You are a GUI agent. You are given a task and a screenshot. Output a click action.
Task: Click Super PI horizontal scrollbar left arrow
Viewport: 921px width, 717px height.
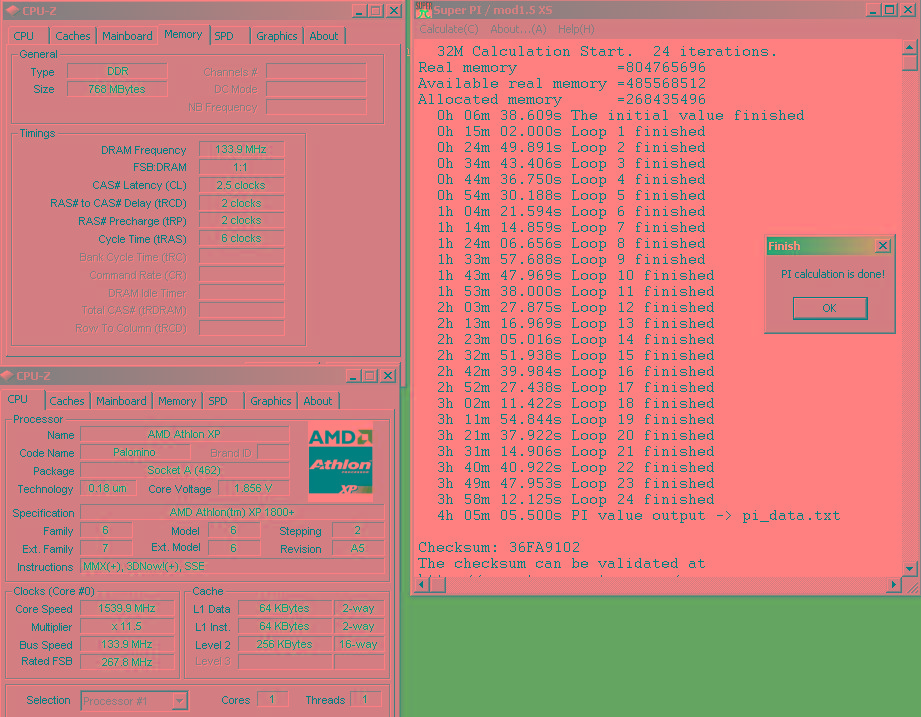(x=423, y=584)
